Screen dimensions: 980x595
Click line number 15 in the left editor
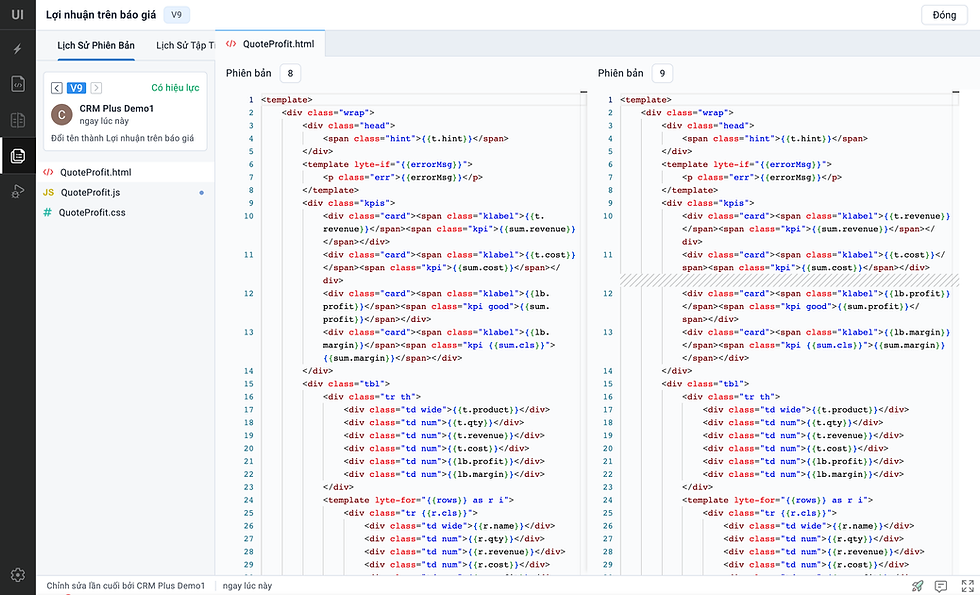point(249,384)
